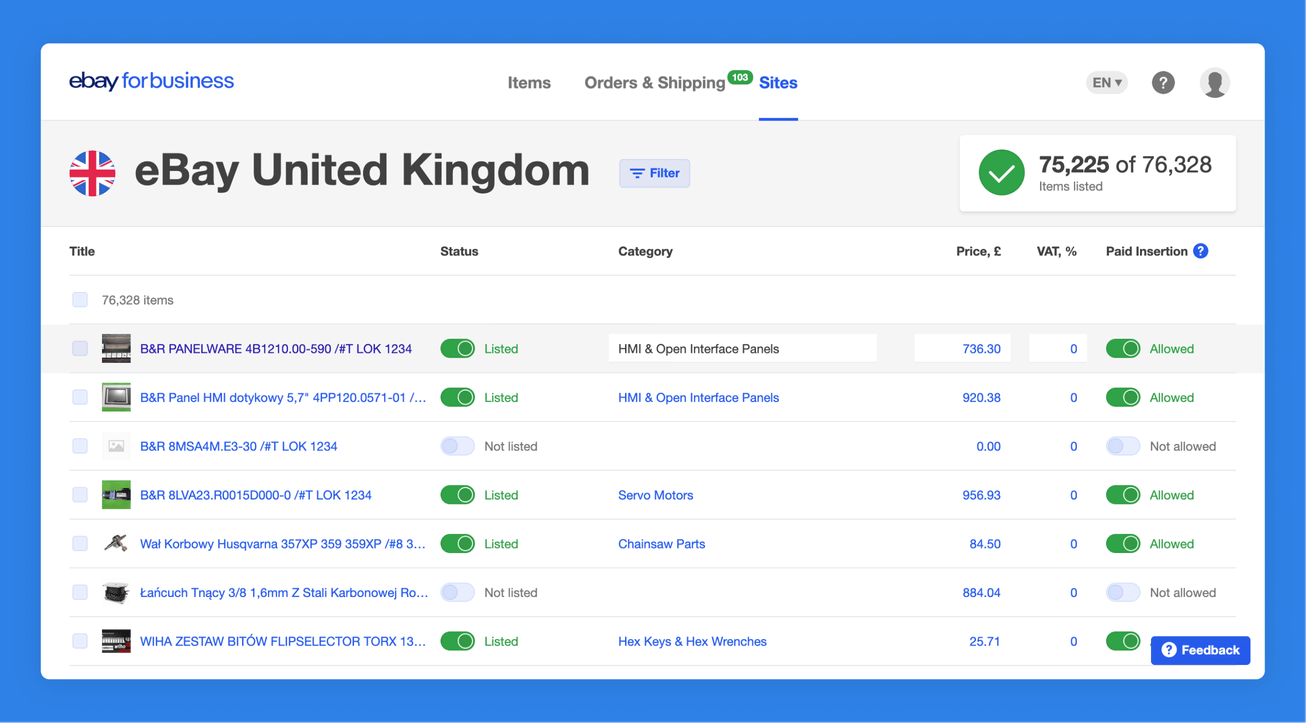This screenshot has width=1306, height=723.
Task: Go to the Items tab
Action: (x=529, y=83)
